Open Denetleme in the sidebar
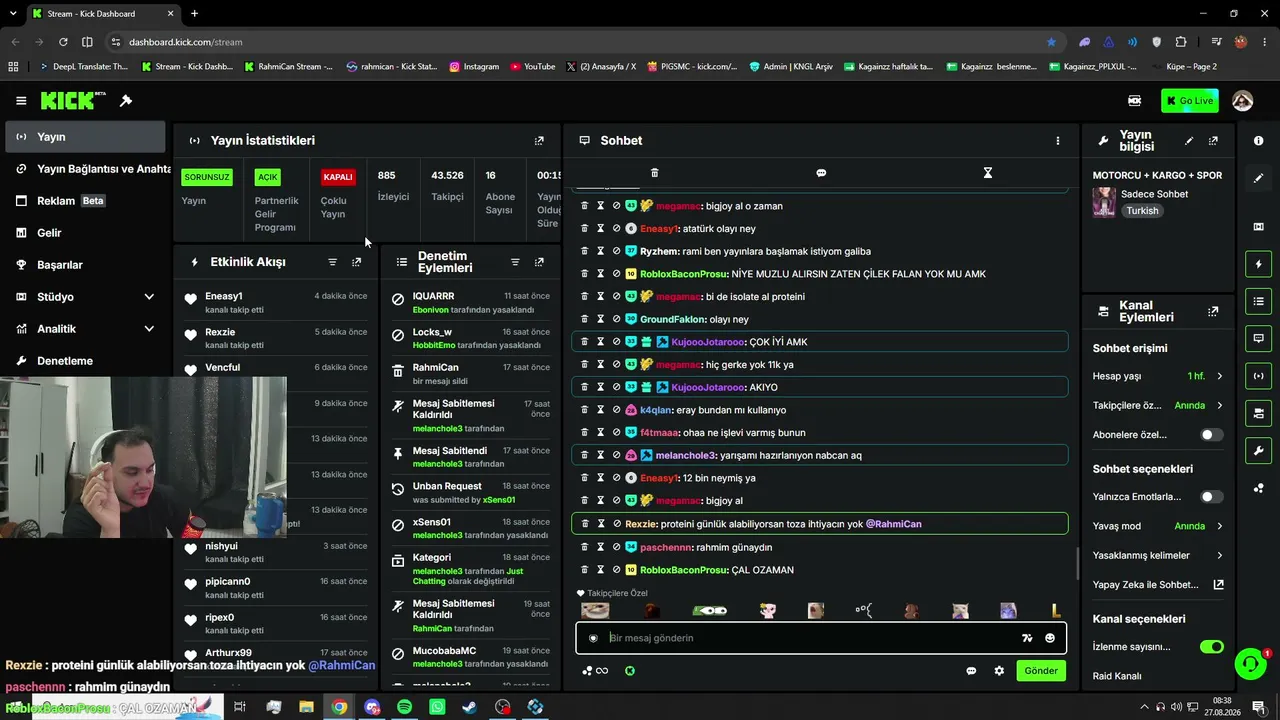Image resolution: width=1280 pixels, height=720 pixels. click(x=85, y=361)
